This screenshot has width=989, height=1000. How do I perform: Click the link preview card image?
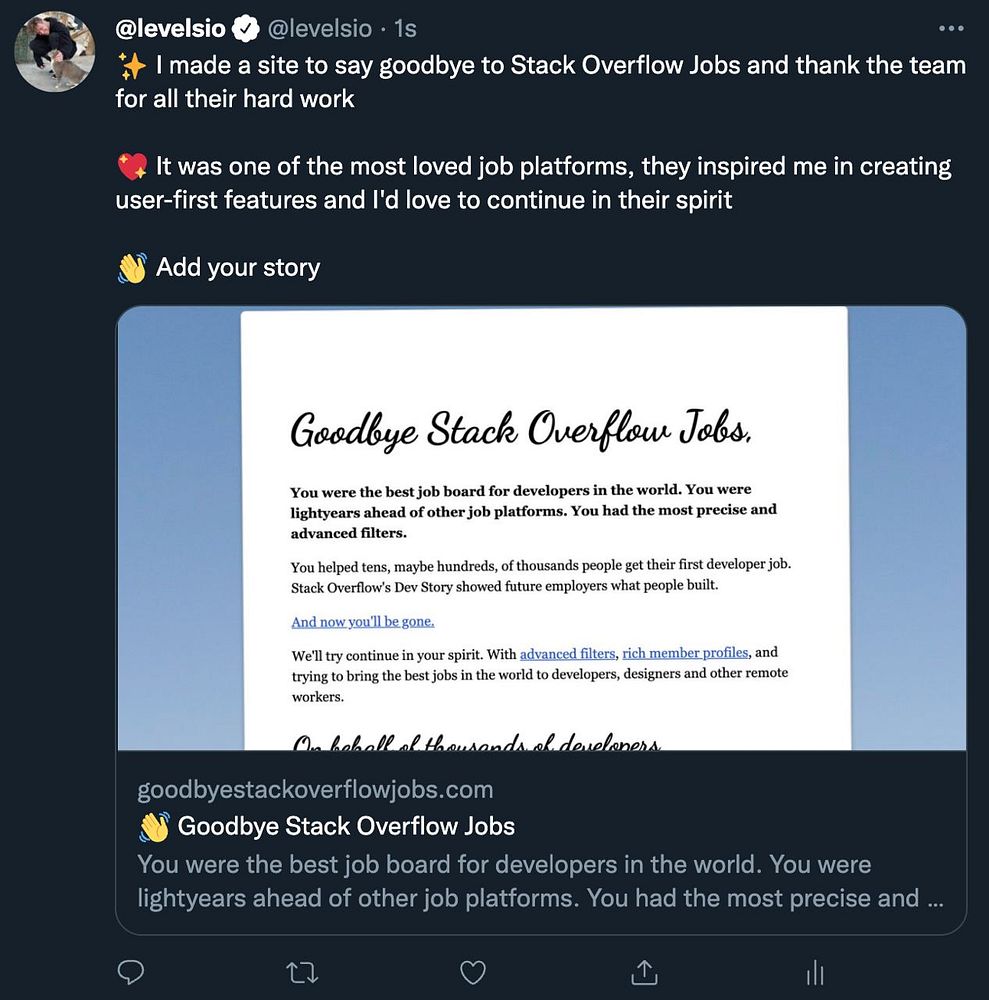coord(541,528)
